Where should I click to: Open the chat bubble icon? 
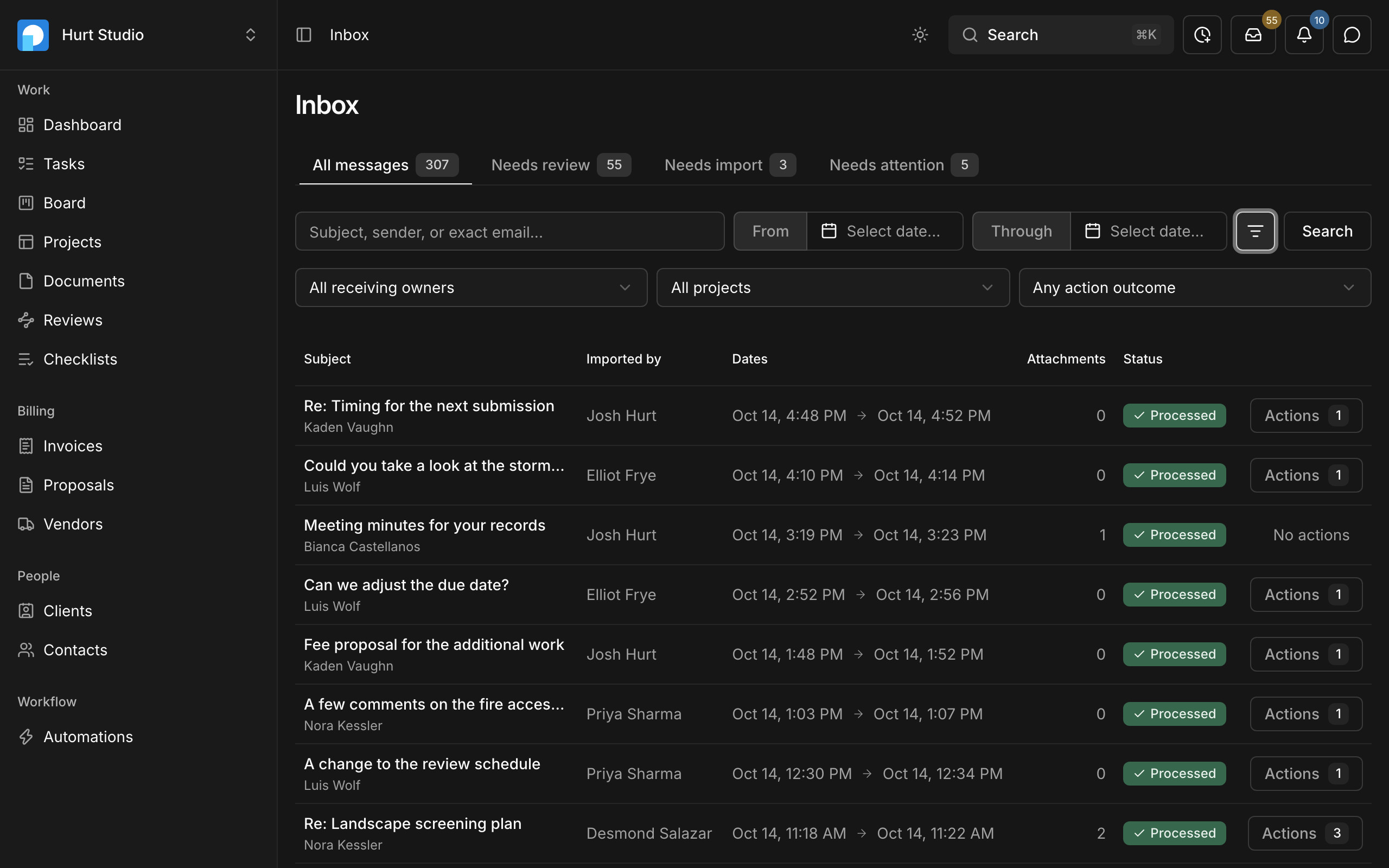click(x=1352, y=35)
